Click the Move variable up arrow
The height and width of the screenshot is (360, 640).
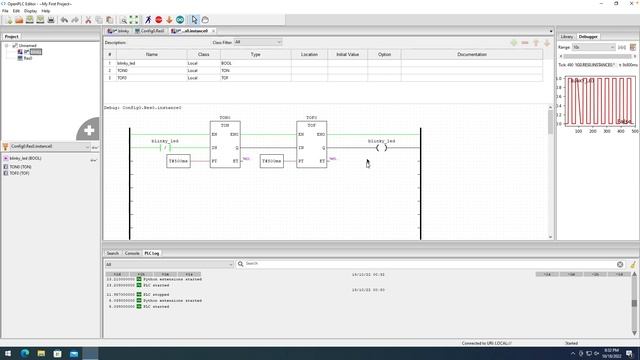click(536, 42)
